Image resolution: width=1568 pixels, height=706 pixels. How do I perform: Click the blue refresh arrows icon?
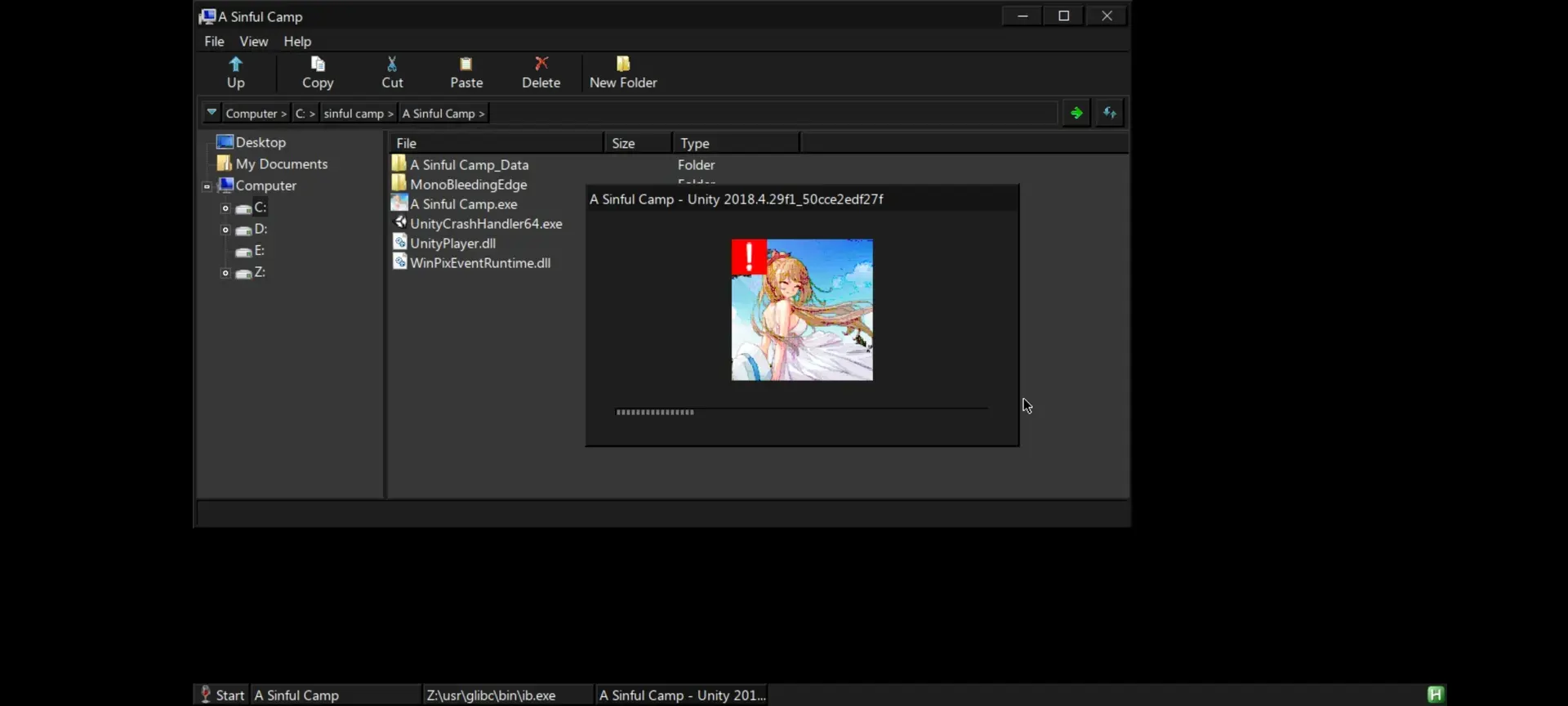1110,113
